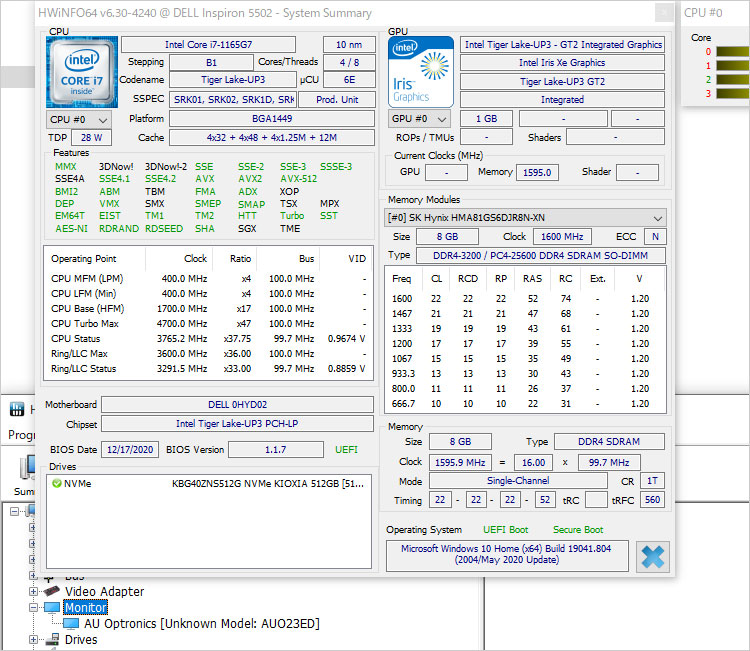Click the 28 W TDP field
Screen dimensions: 750x651
(x=91, y=138)
